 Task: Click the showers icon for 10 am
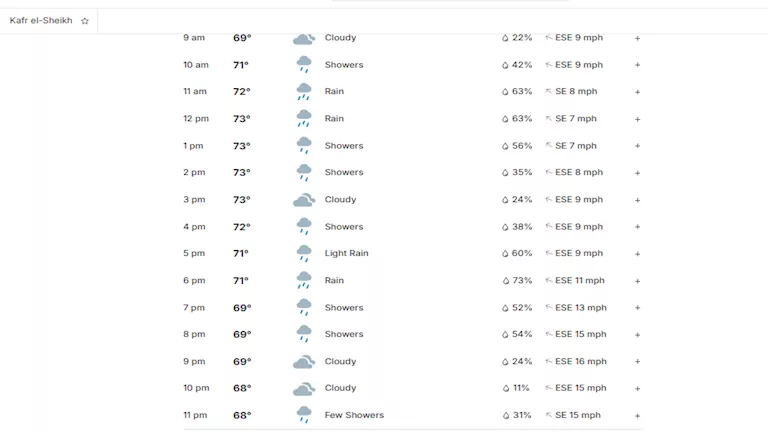tap(304, 65)
